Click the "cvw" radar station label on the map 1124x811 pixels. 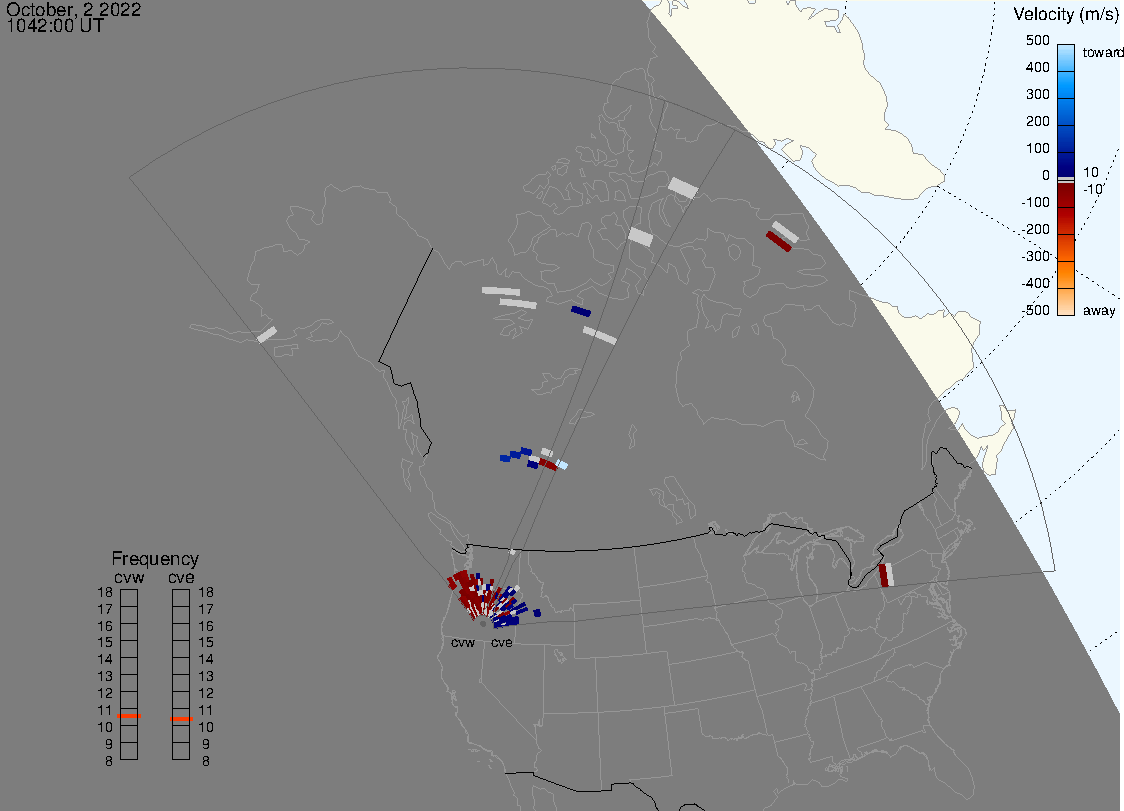tap(462, 642)
